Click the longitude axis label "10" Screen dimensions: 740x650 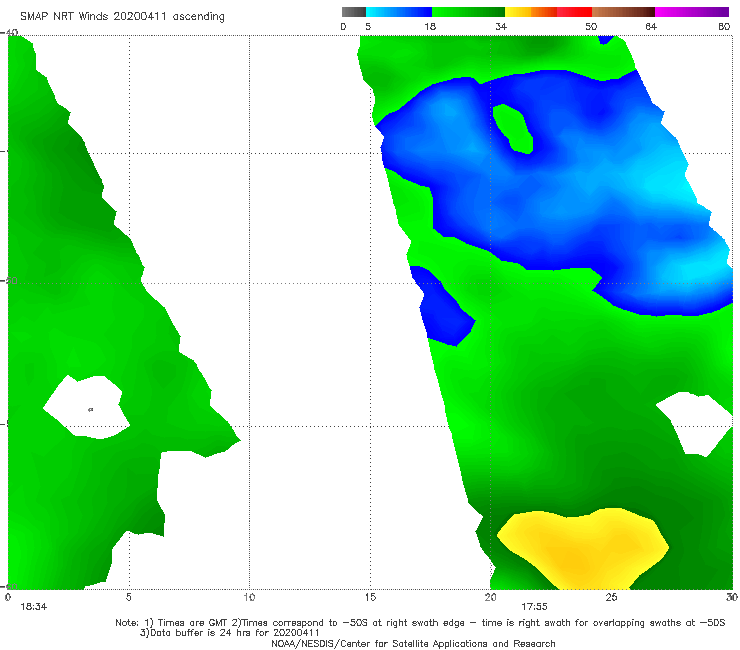tap(249, 598)
